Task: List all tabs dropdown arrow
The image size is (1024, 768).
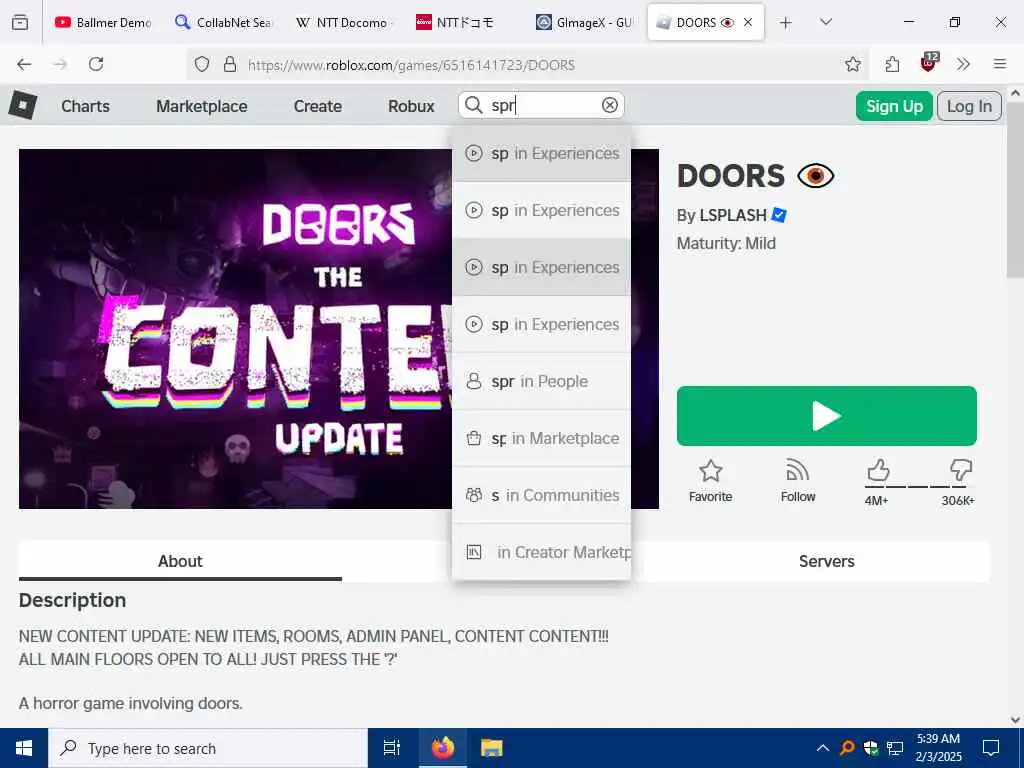Action: (x=826, y=22)
